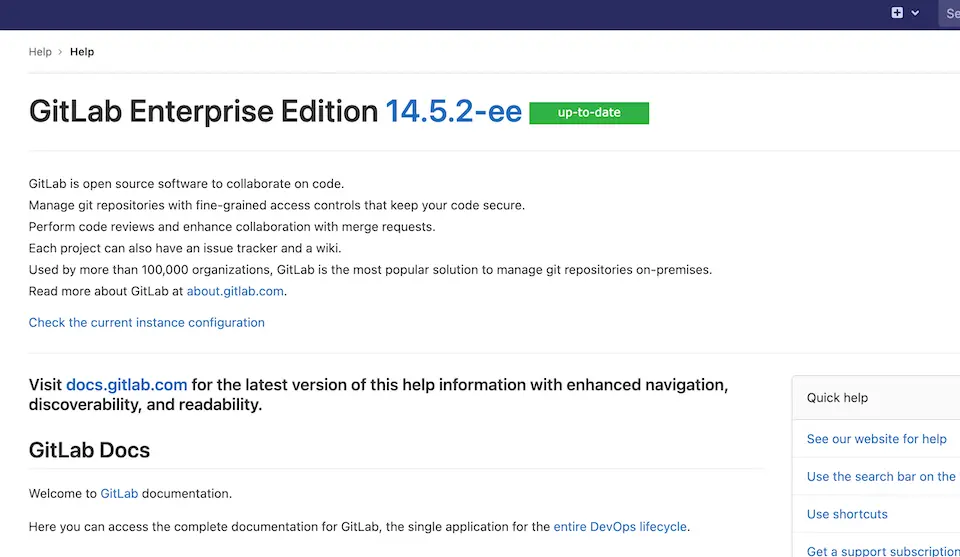Open See our website for help
Image resolution: width=960 pixels, height=557 pixels.
pyautogui.click(x=877, y=439)
